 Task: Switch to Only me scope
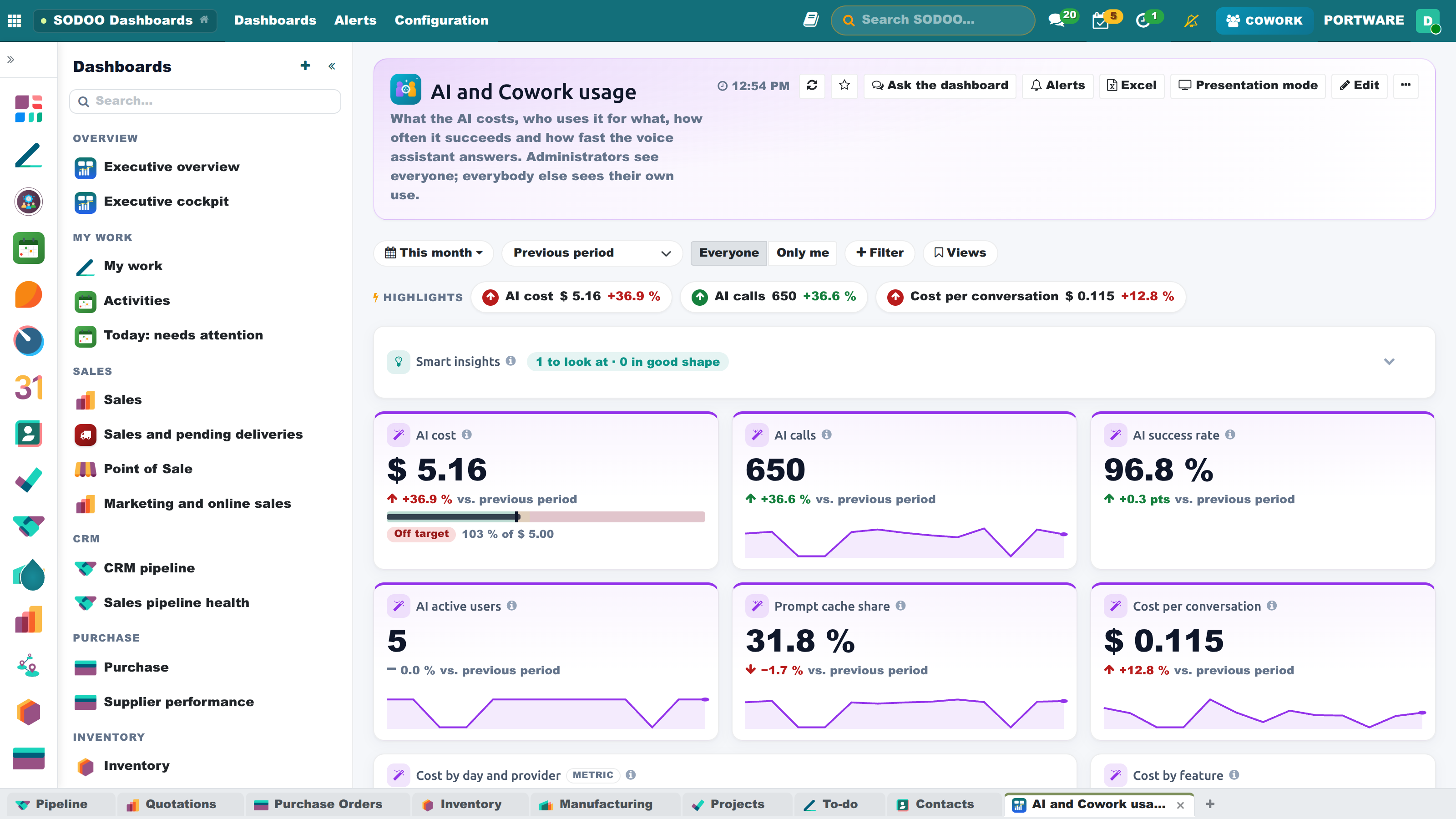point(803,253)
